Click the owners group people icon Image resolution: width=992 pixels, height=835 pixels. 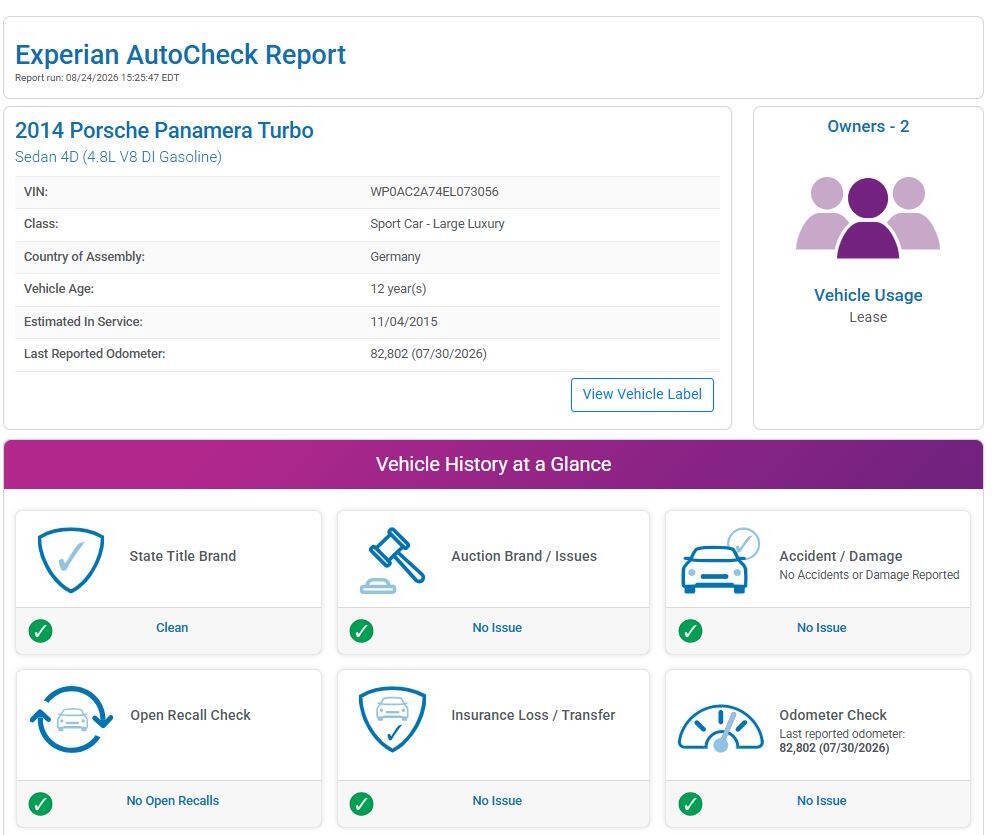867,218
